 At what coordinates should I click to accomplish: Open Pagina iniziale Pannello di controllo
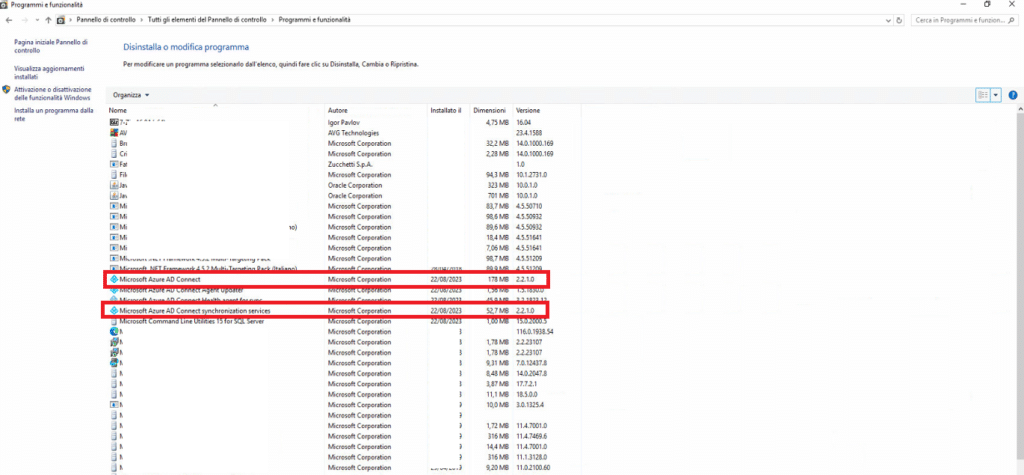pos(51,46)
